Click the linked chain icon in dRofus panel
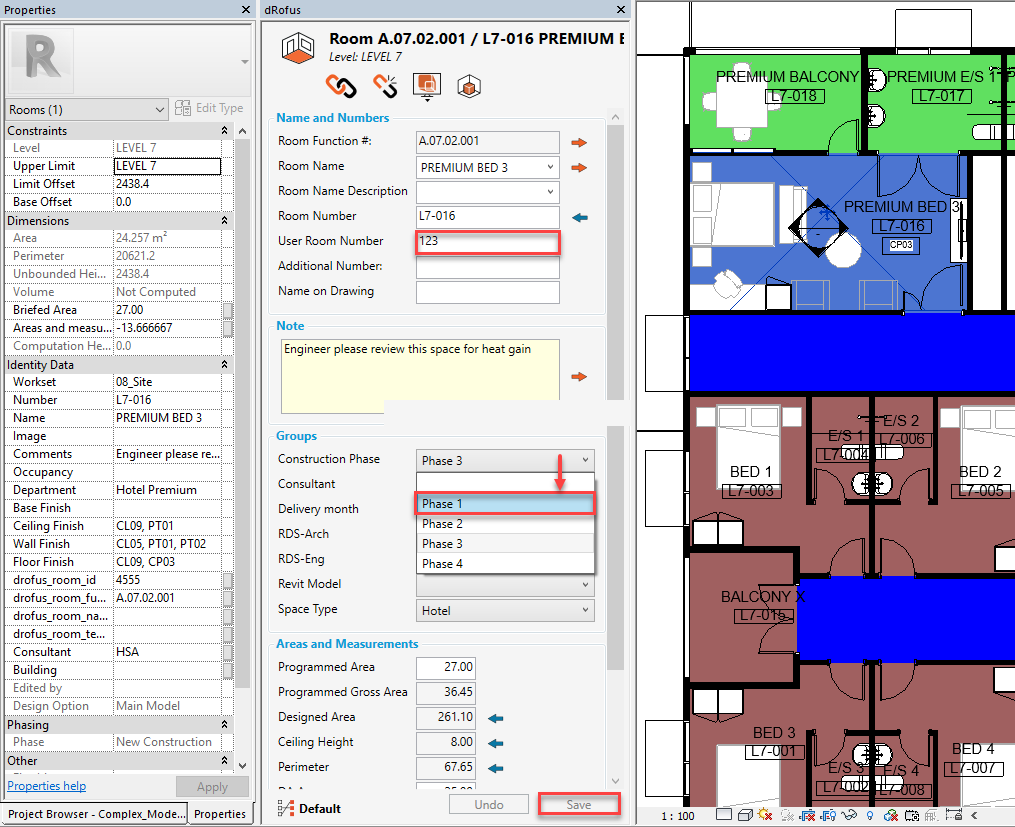The image size is (1015, 827). coord(342,87)
